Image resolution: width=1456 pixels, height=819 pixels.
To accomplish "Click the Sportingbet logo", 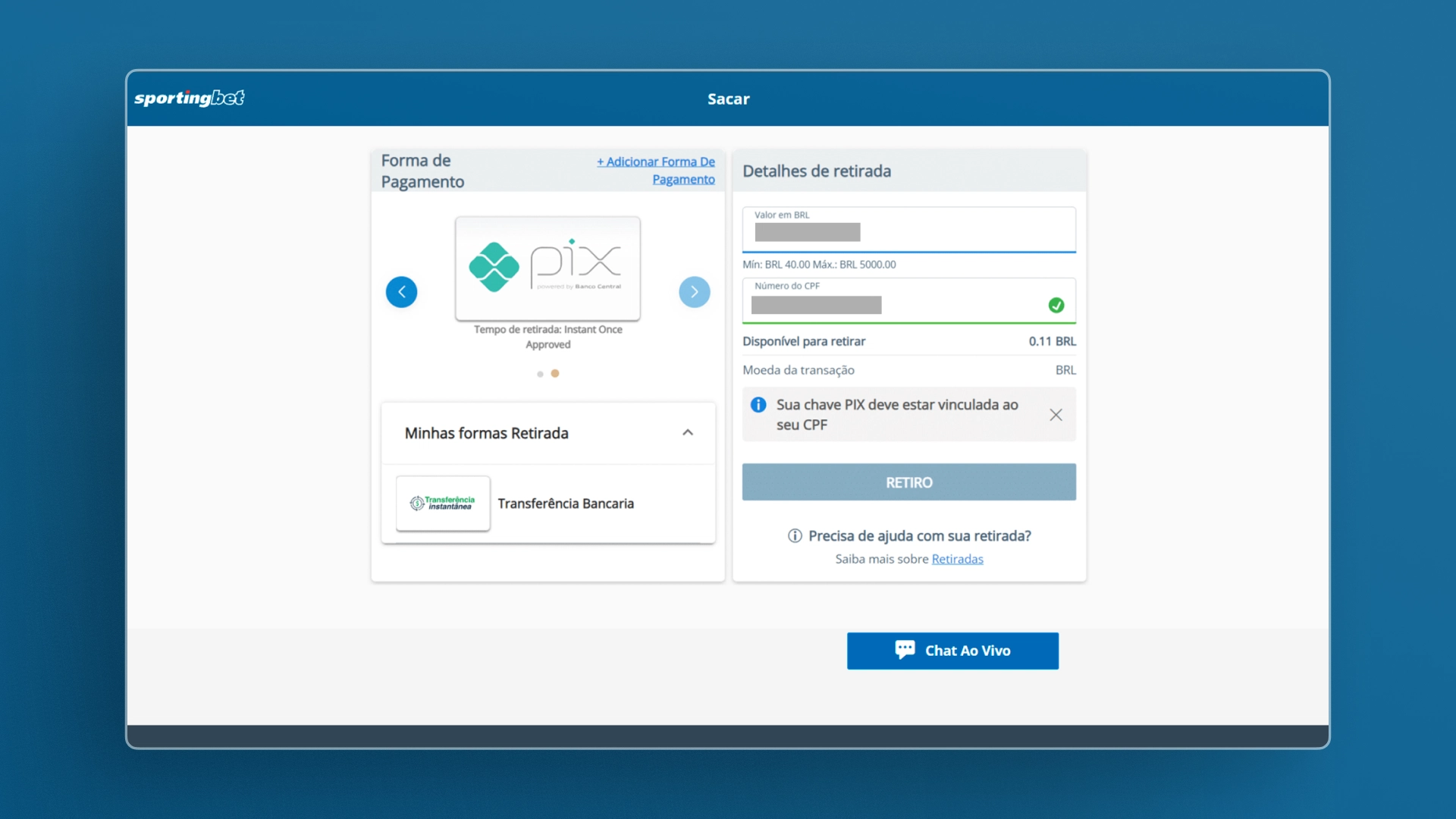I will 190,99.
